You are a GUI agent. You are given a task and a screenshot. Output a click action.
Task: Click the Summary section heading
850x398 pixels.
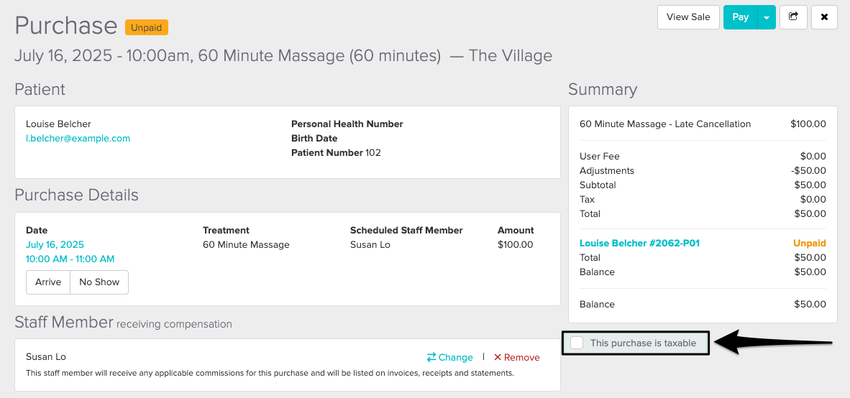tap(603, 89)
